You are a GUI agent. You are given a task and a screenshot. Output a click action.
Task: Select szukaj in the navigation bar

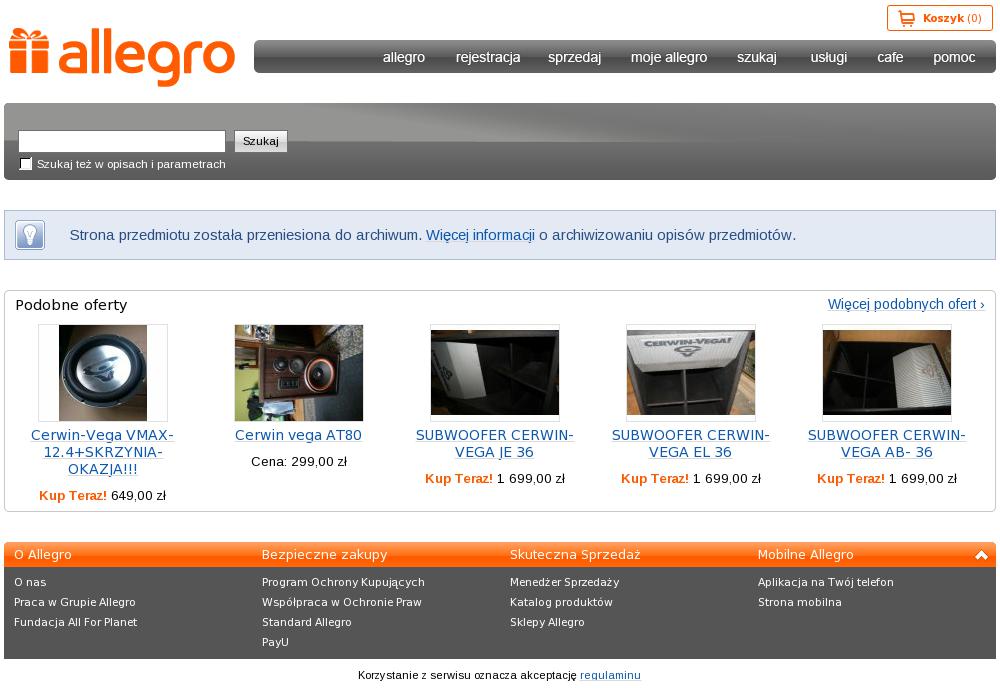point(757,57)
